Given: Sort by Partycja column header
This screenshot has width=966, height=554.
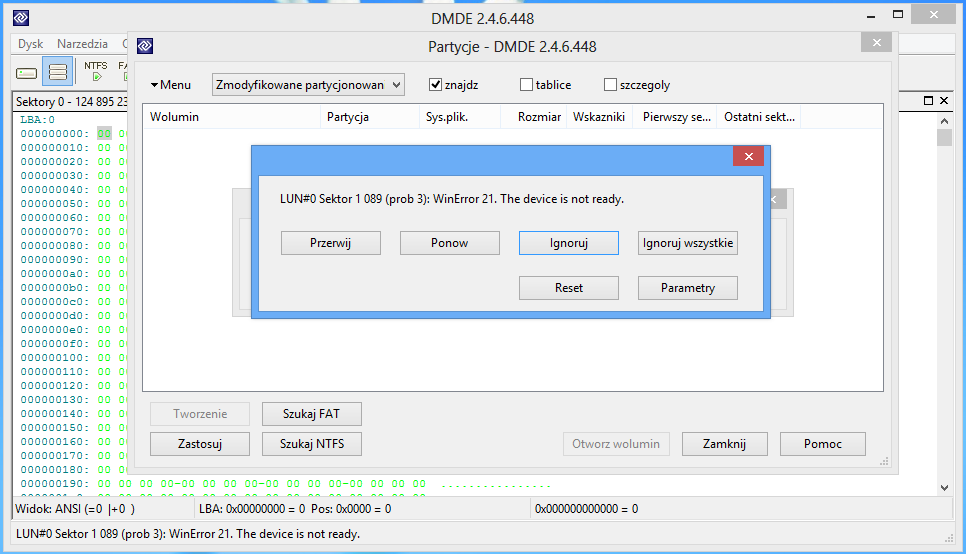Looking at the screenshot, I should [370, 117].
